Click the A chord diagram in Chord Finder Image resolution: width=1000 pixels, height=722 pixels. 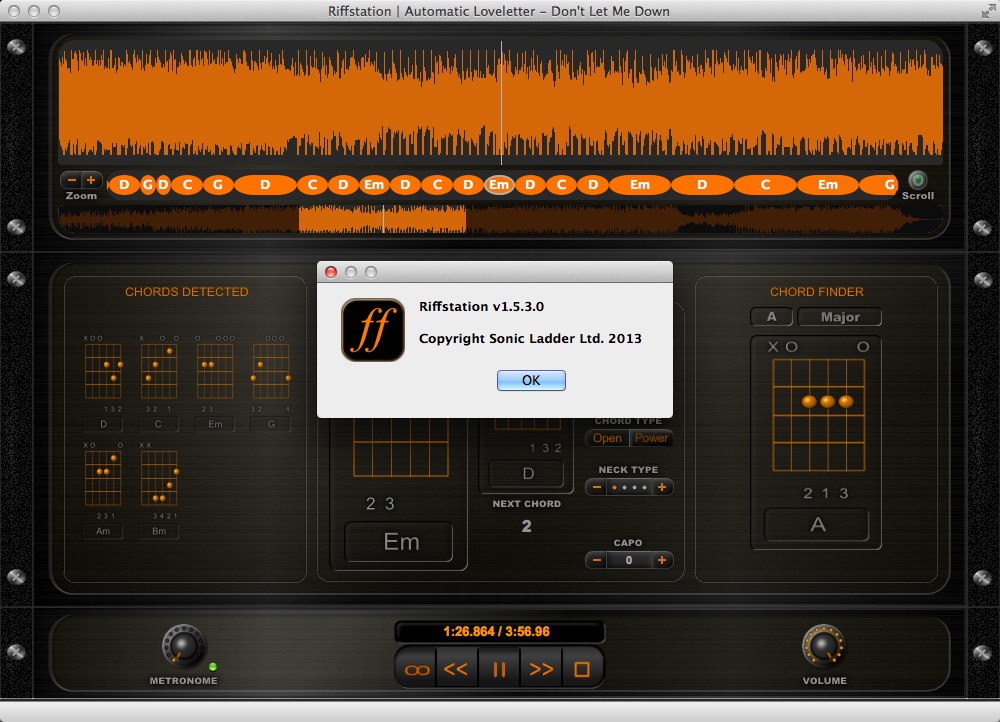pyautogui.click(x=818, y=415)
